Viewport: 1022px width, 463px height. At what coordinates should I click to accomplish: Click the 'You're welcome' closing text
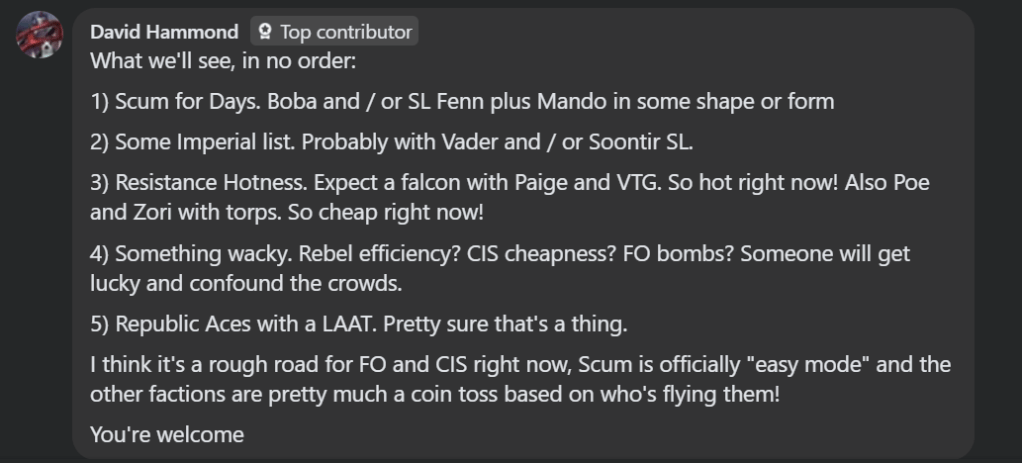click(167, 434)
